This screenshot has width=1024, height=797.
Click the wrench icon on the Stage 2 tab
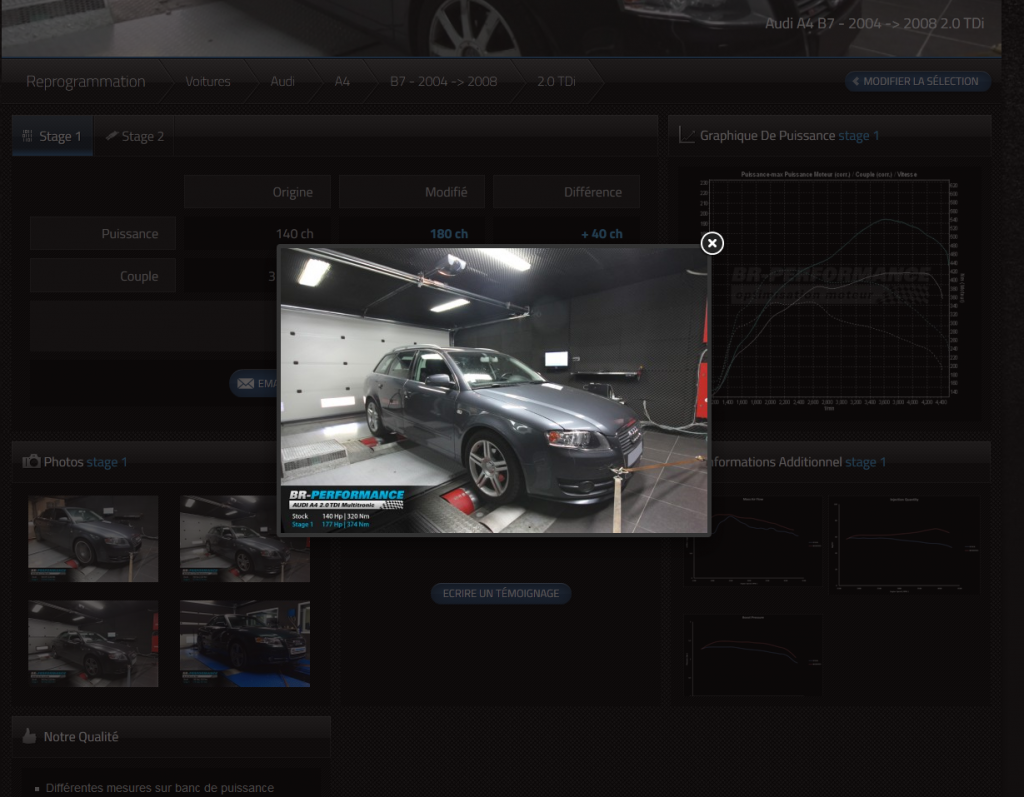pos(112,136)
